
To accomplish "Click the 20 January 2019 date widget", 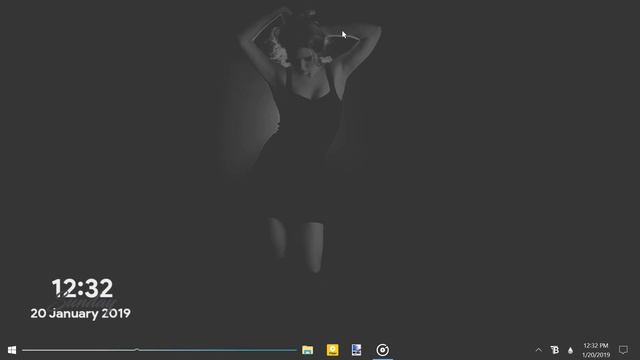I will click(80, 313).
